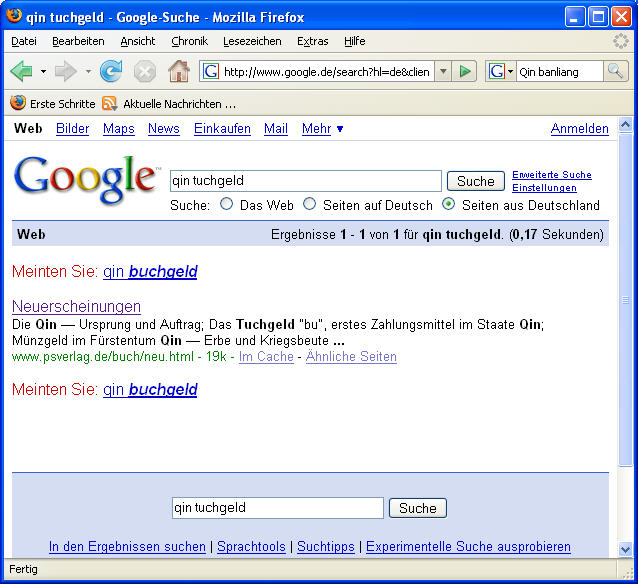Click the RSS feed icon for Aktuelle Nachrichten
The height and width of the screenshot is (584, 638).
(109, 104)
